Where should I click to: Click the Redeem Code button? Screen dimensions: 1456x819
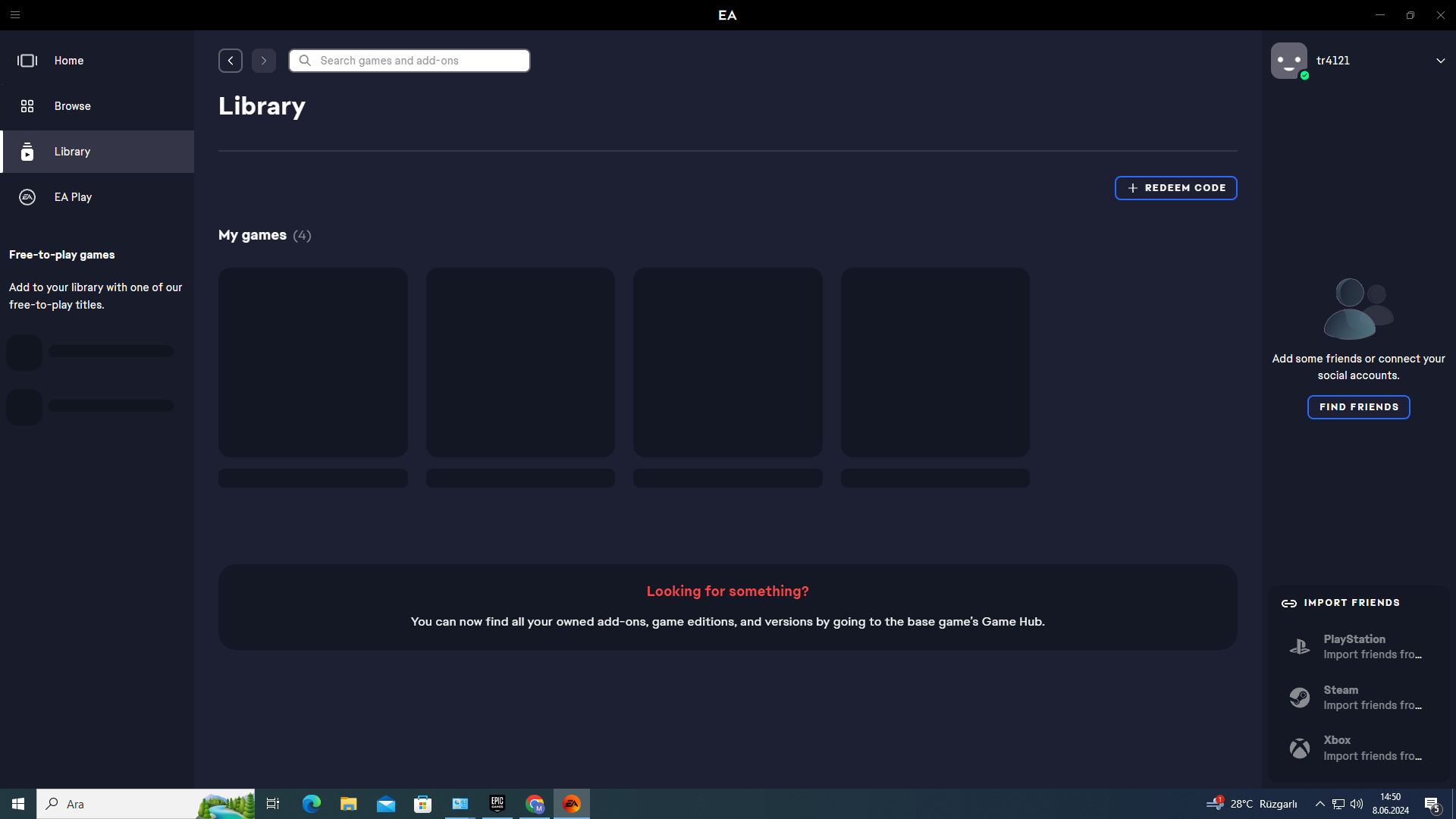point(1176,188)
